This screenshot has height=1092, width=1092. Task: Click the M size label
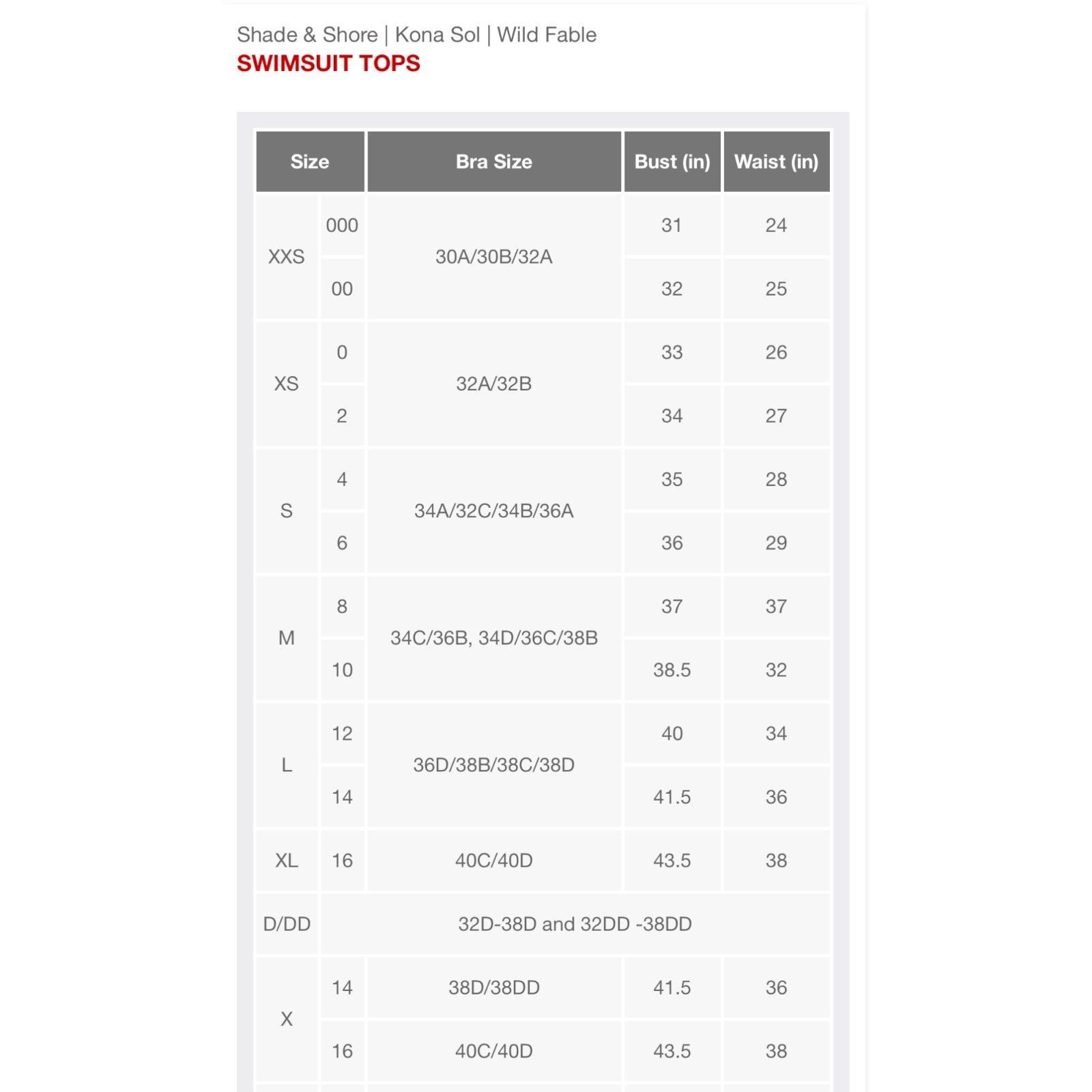click(x=287, y=637)
